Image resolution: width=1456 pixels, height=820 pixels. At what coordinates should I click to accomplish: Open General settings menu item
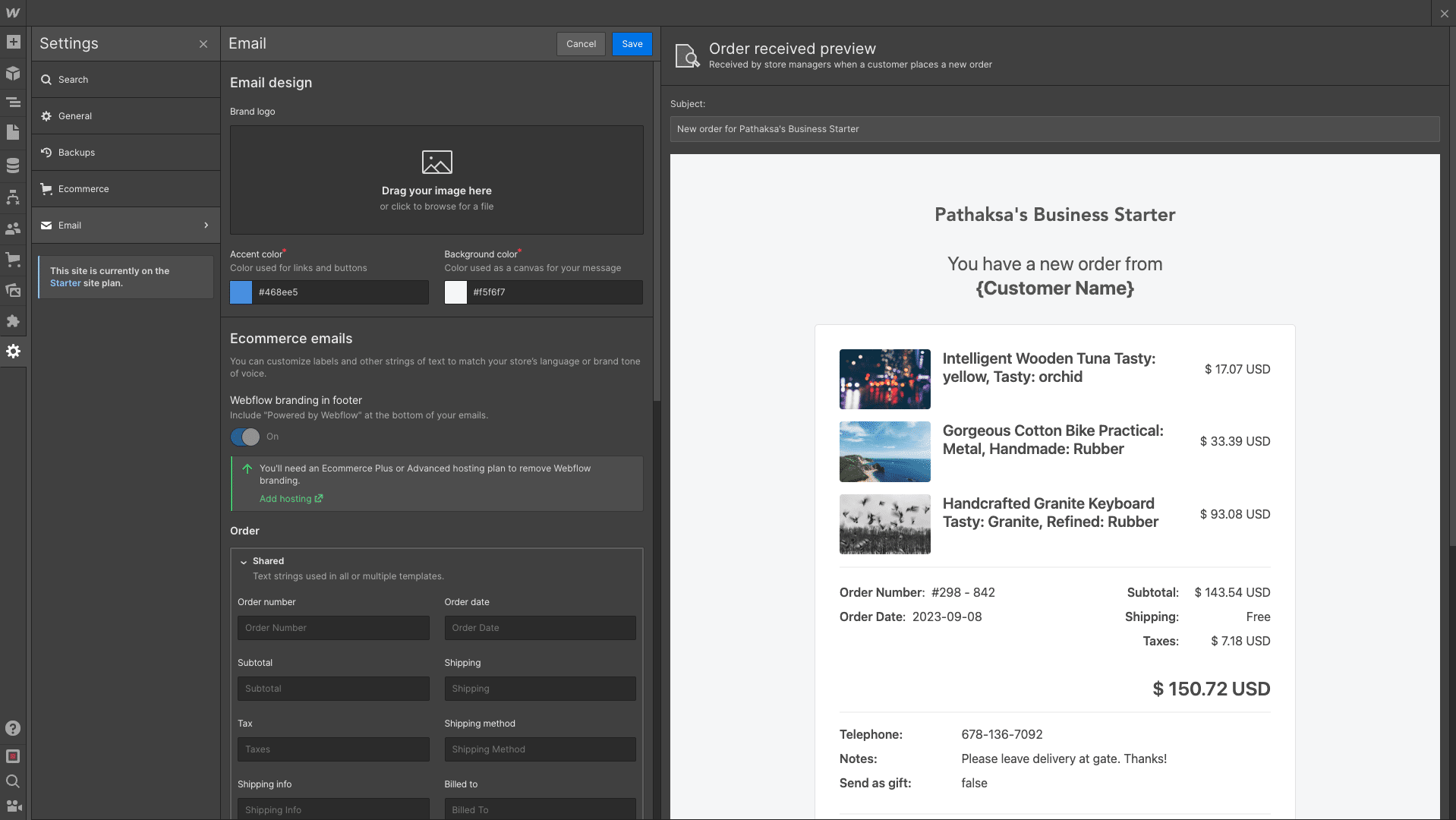point(75,116)
